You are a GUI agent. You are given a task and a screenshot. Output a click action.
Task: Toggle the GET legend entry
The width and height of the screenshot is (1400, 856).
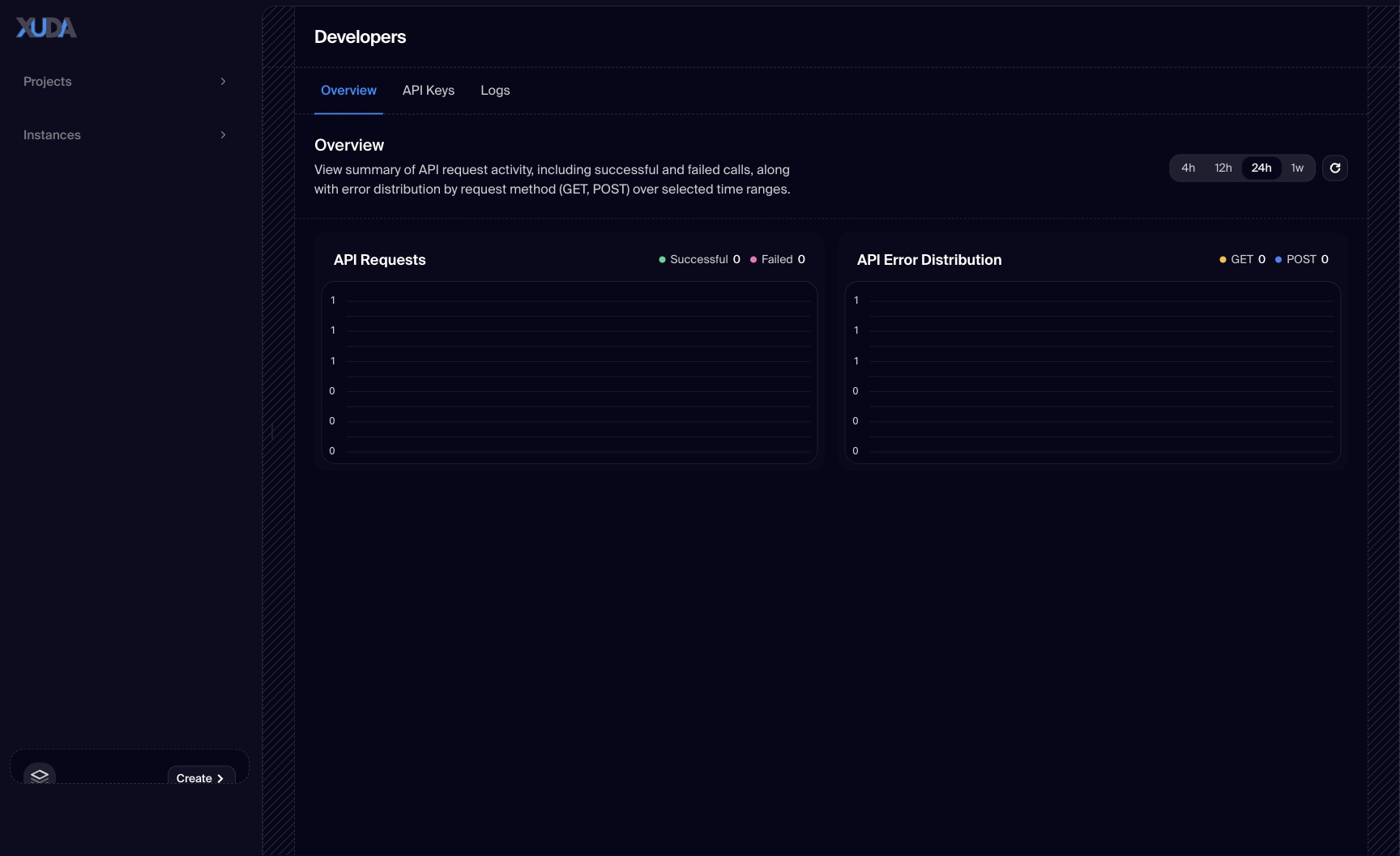tap(1242, 259)
